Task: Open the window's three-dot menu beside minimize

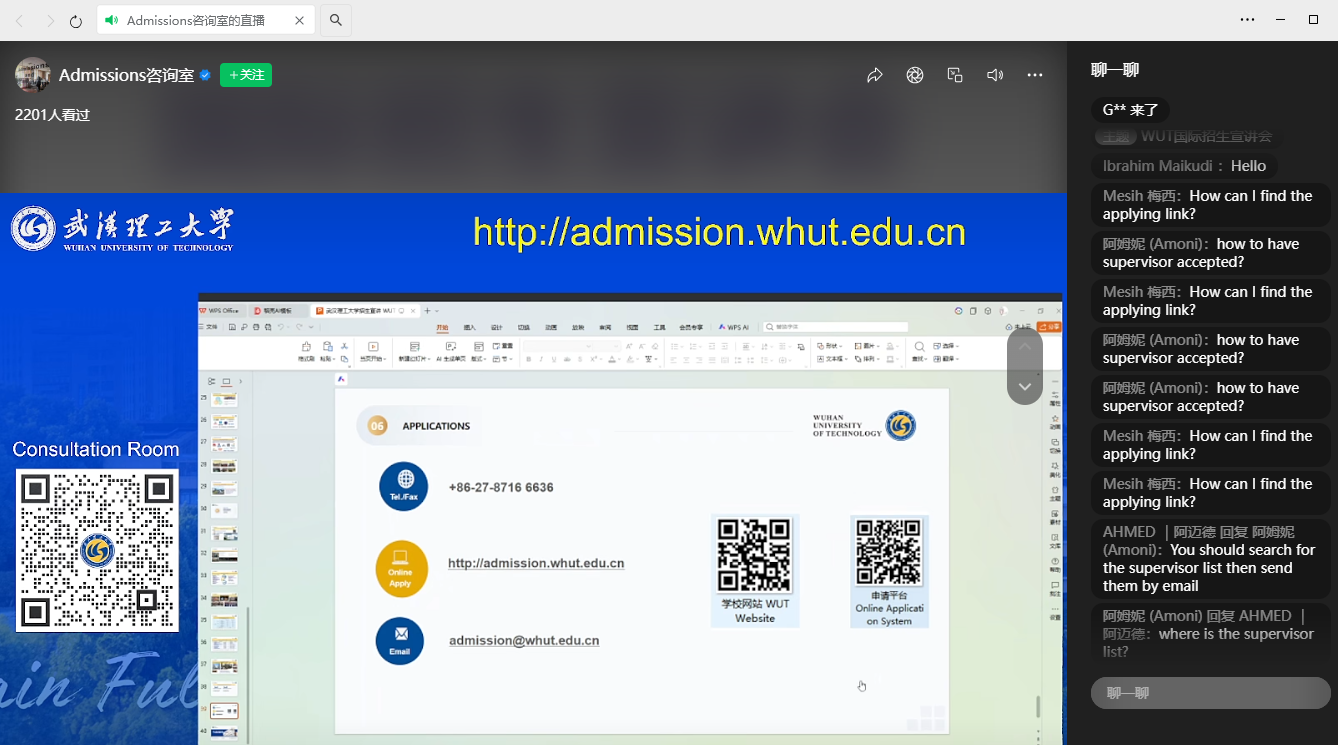Action: [1247, 19]
